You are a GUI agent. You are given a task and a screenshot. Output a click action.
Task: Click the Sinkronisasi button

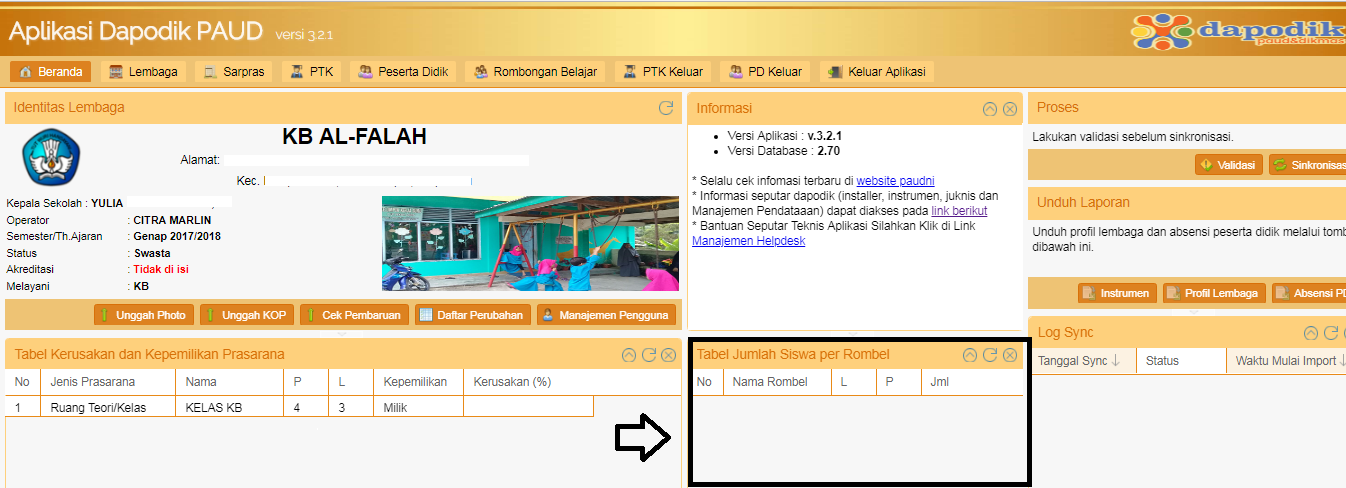point(1308,165)
